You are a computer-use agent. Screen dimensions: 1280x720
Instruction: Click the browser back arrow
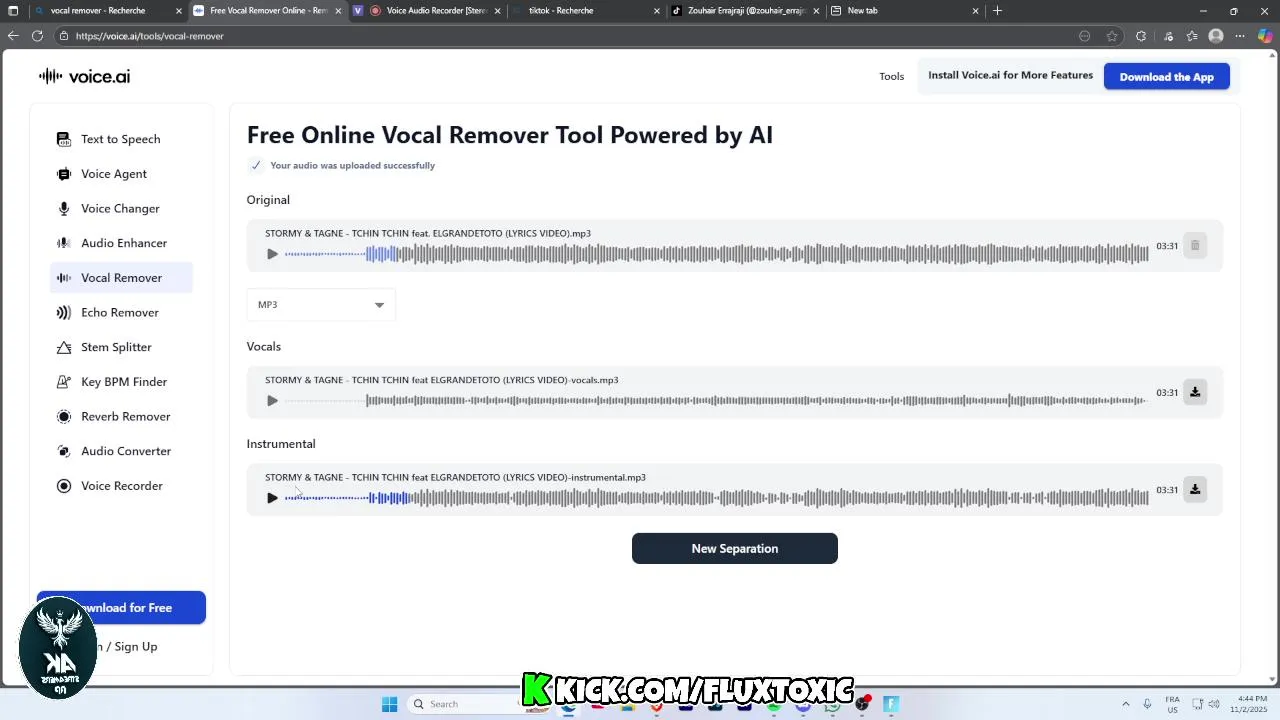pos(13,36)
